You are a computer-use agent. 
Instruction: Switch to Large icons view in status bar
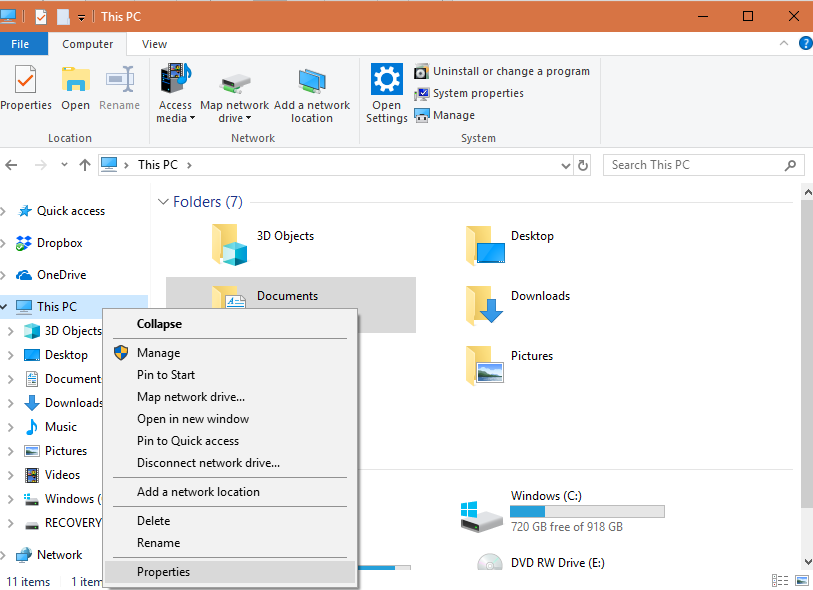tap(802, 580)
